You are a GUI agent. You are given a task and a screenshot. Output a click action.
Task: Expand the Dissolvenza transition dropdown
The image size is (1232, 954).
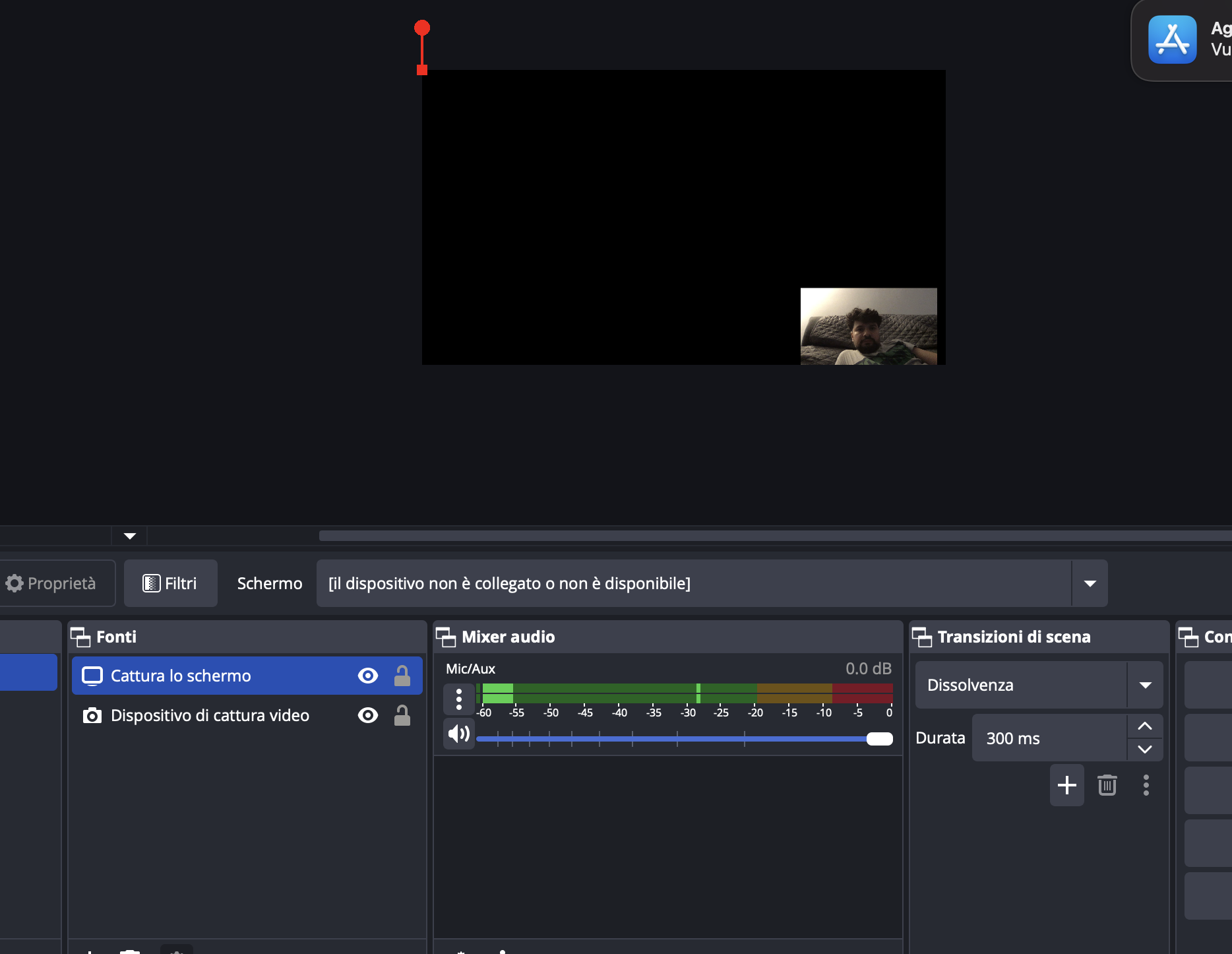1145,685
